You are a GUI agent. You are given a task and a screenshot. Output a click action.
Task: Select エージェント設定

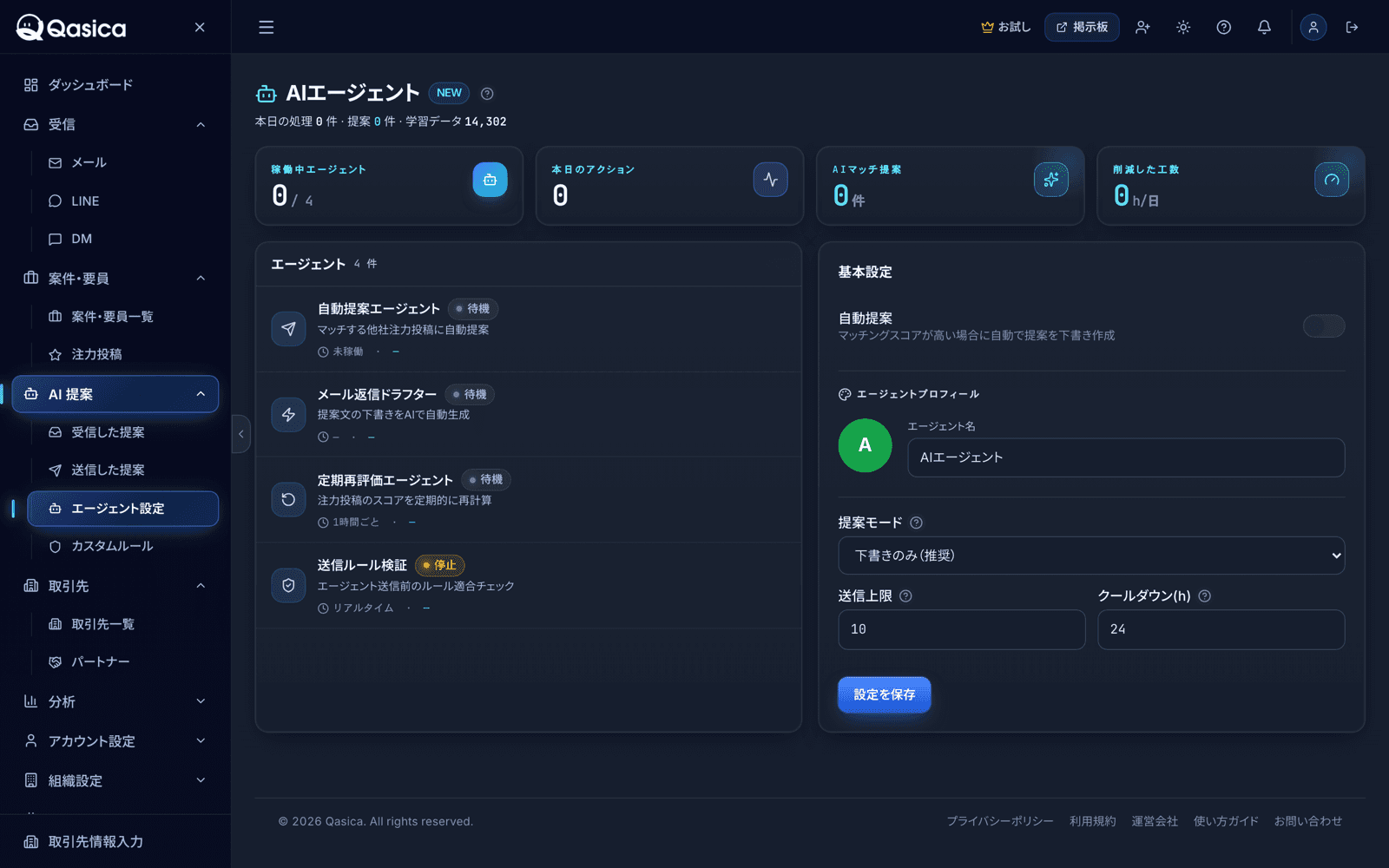(122, 509)
